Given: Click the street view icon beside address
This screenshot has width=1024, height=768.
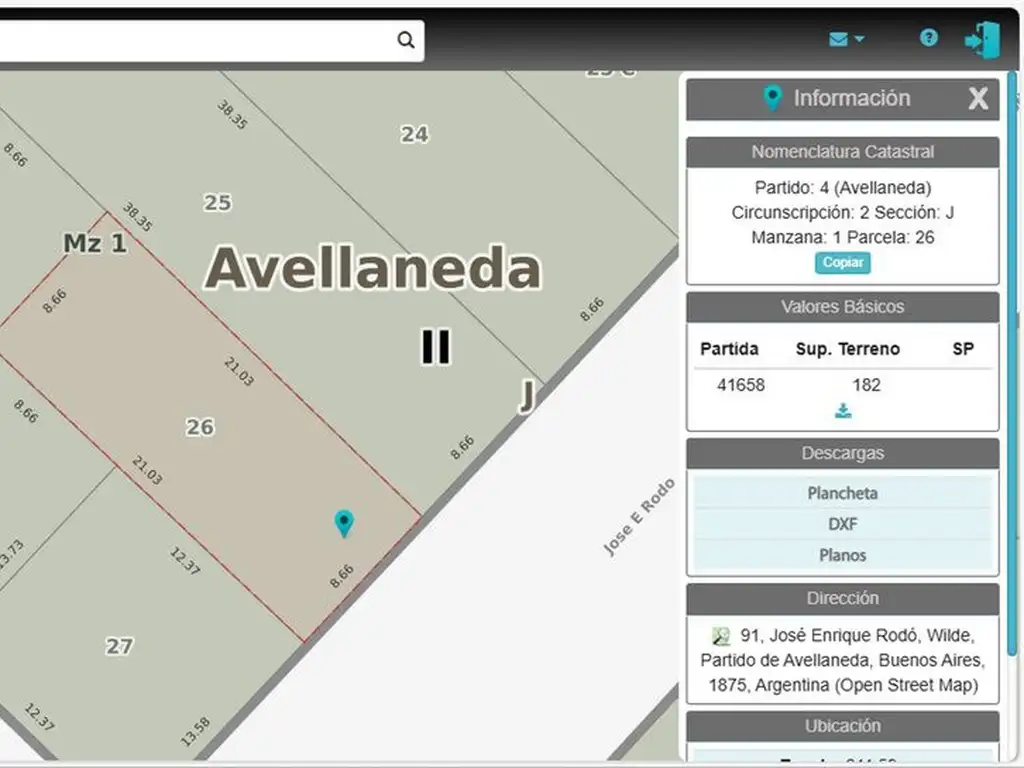Looking at the screenshot, I should [x=721, y=636].
